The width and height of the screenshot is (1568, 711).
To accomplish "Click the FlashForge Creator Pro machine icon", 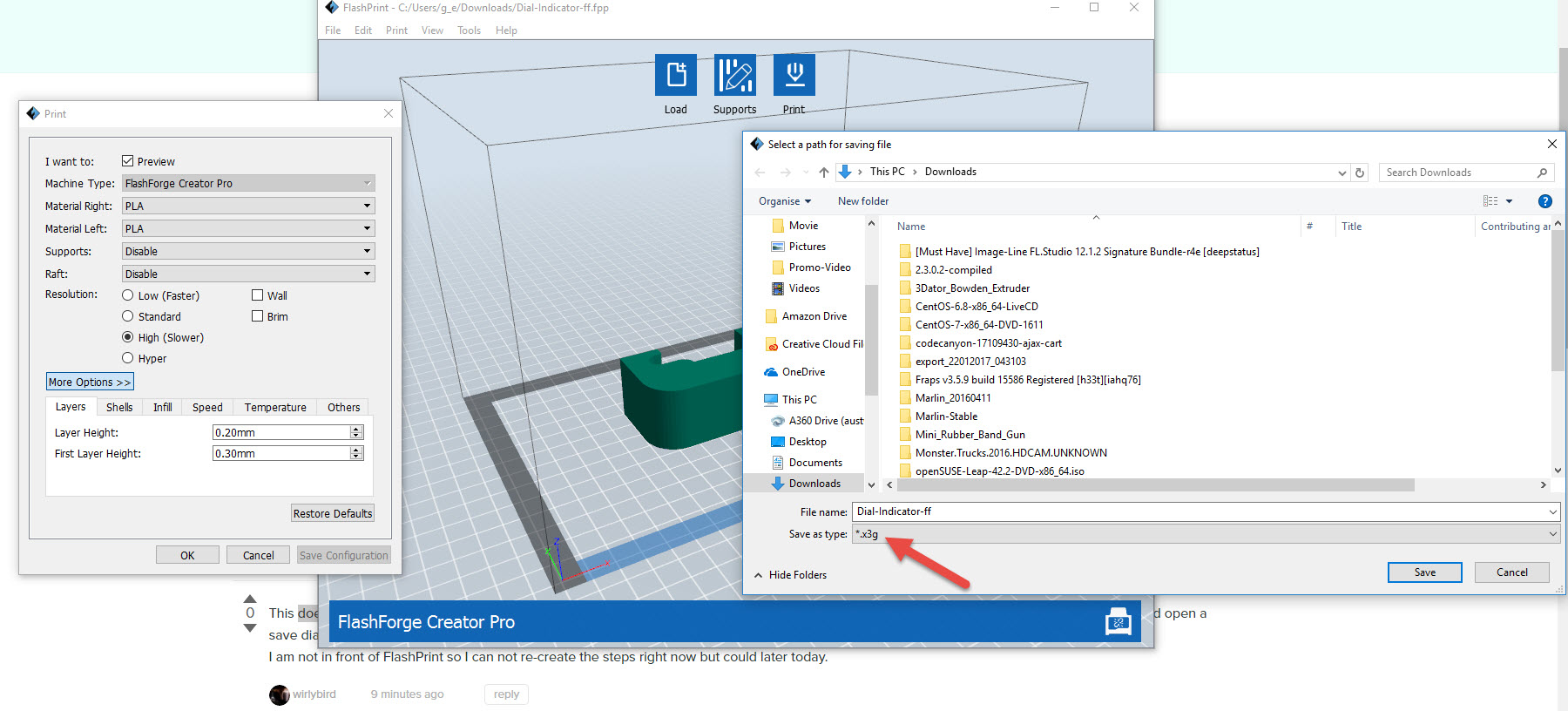I will coord(1118,622).
